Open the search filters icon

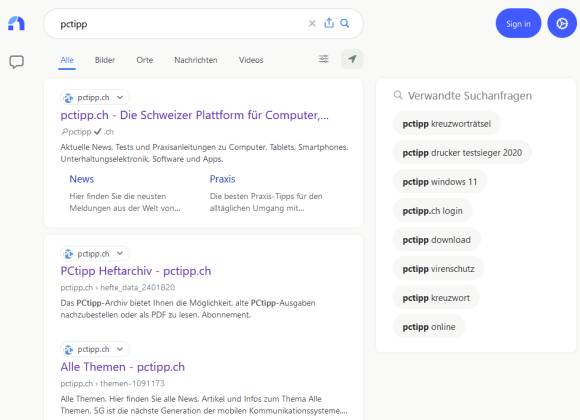324,59
